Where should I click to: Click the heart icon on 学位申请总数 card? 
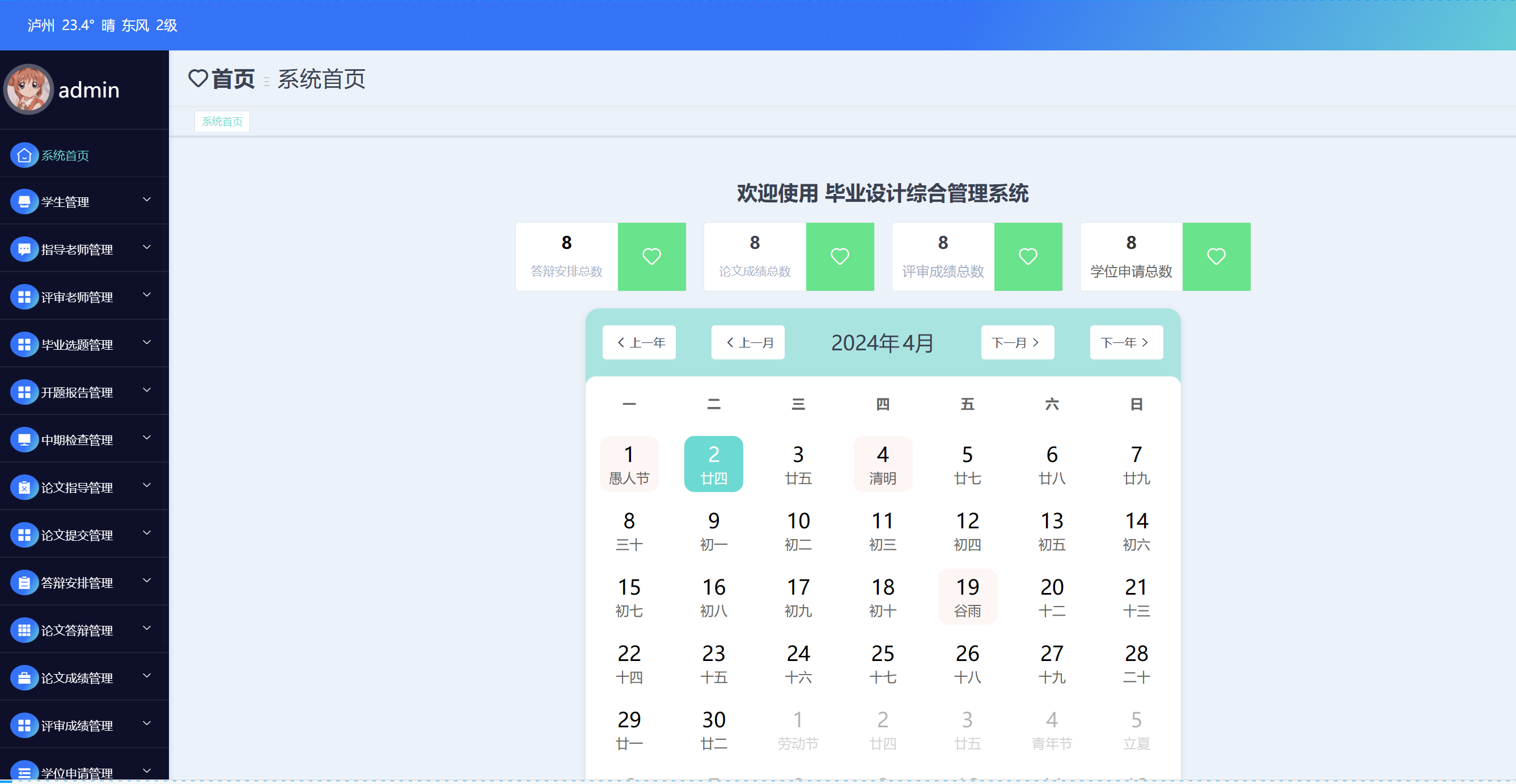point(1216,257)
